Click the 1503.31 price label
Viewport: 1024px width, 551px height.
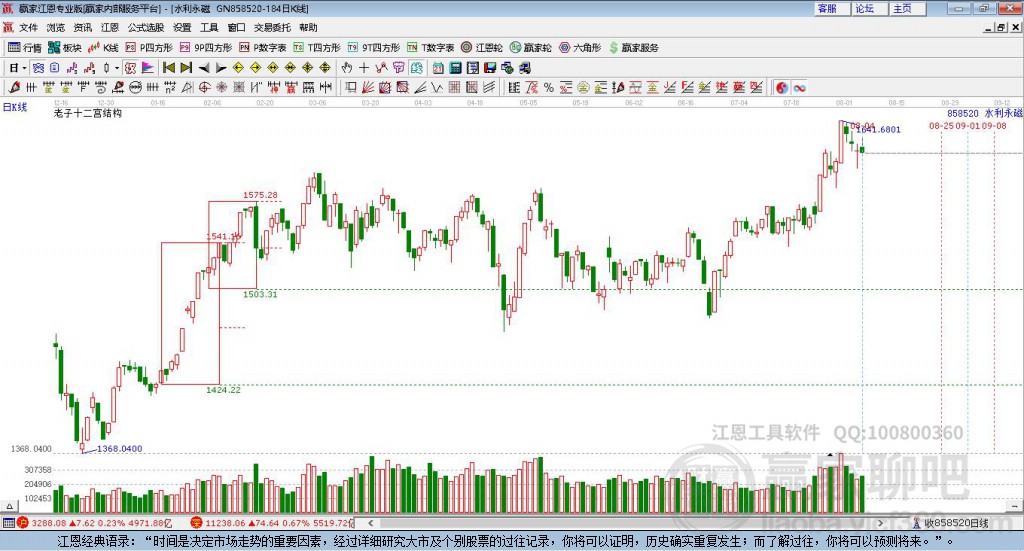tap(260, 294)
